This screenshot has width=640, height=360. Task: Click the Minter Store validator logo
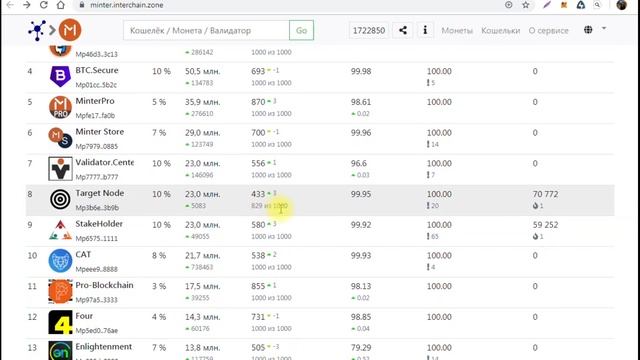click(x=60, y=138)
